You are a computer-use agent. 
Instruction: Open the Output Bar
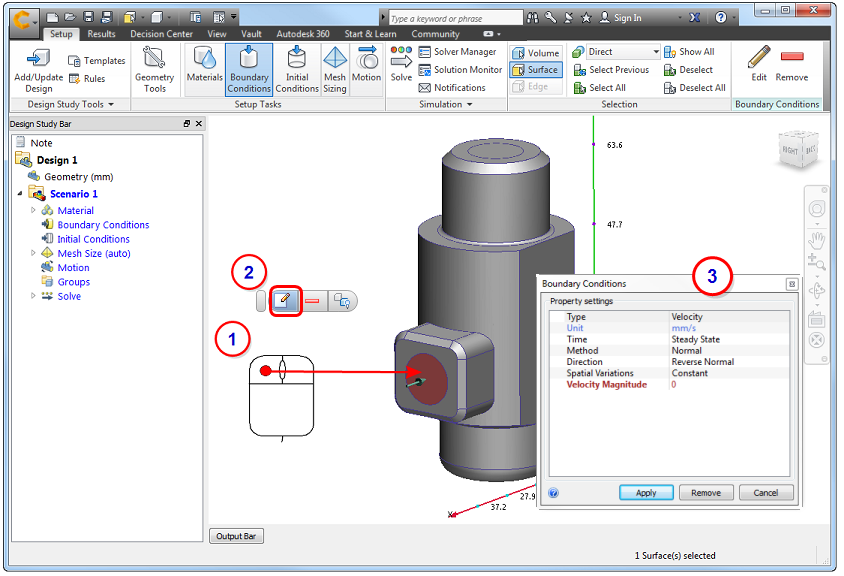coord(236,535)
